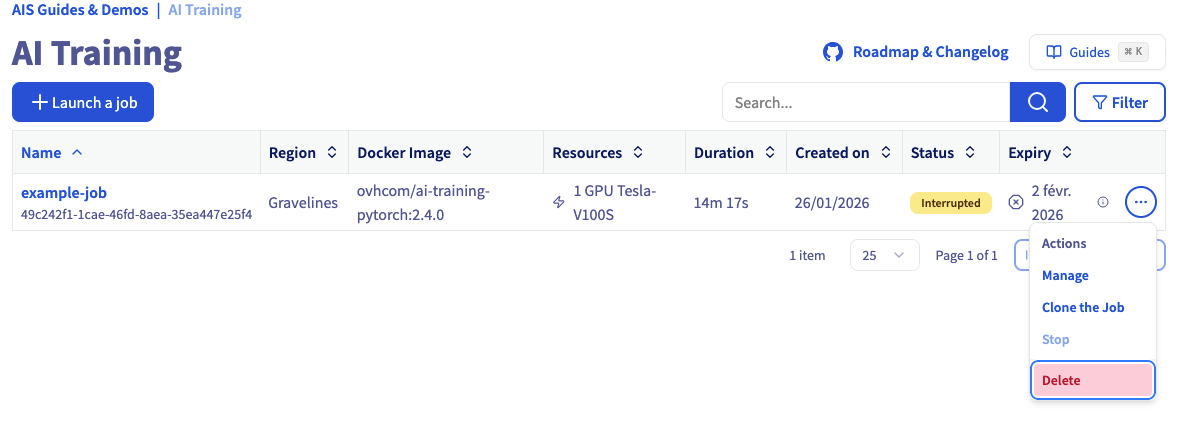This screenshot has height=421, width=1179.
Task: Choose Clone the Job menu entry
Action: point(1083,308)
